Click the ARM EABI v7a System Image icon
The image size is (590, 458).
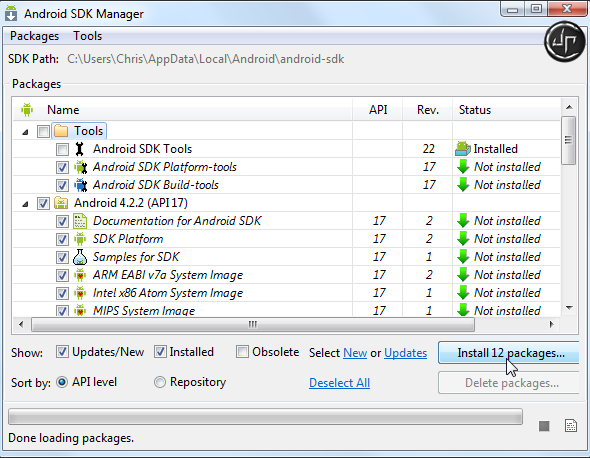click(x=80, y=275)
